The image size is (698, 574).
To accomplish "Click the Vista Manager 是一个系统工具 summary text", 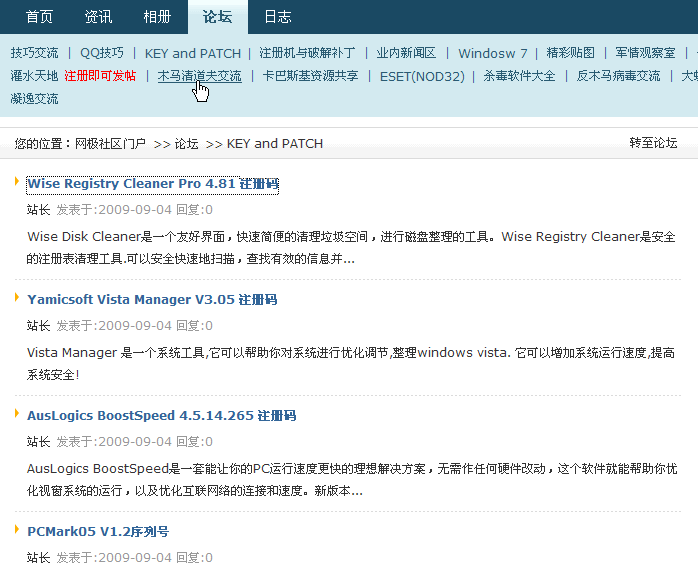I will tap(351, 364).
